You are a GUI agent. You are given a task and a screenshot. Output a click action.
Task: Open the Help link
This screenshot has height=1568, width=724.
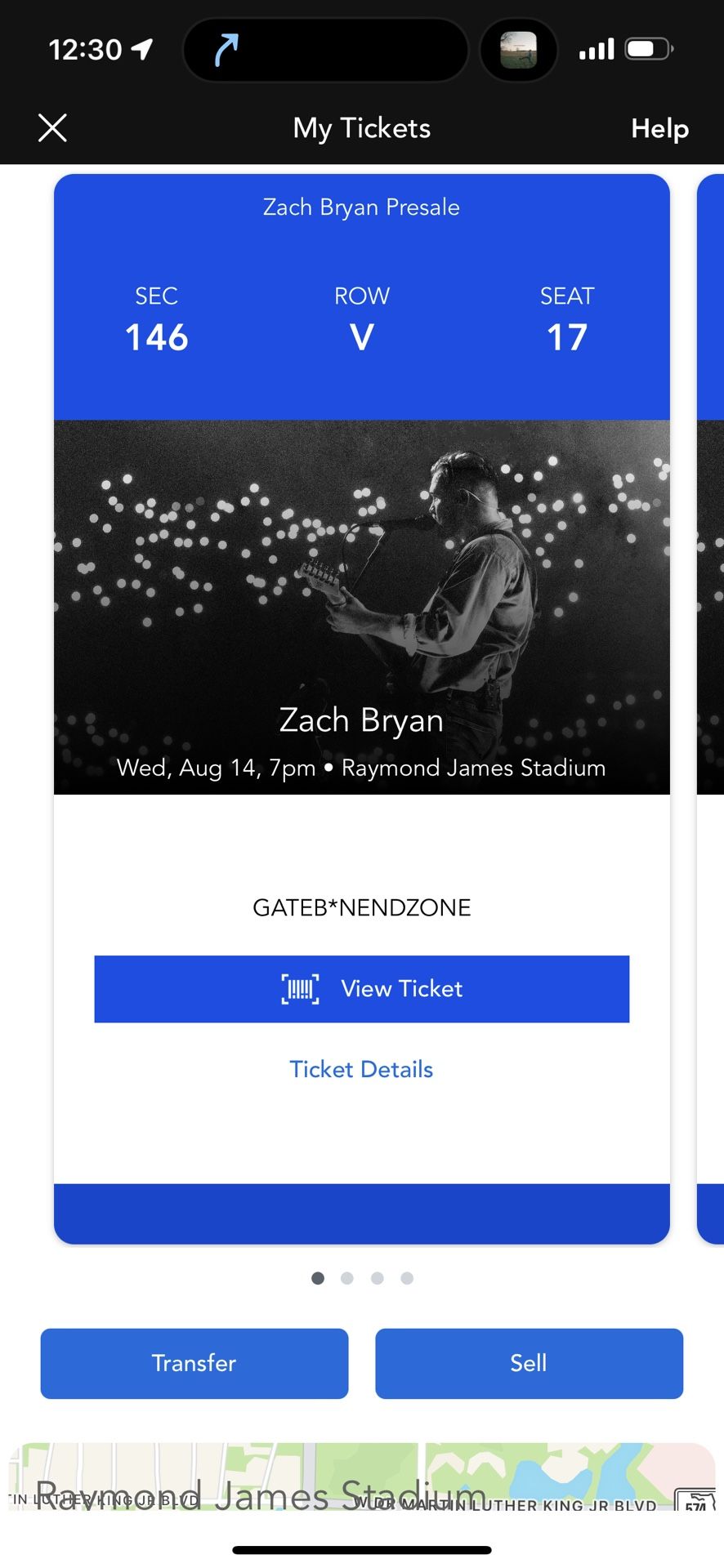point(659,128)
